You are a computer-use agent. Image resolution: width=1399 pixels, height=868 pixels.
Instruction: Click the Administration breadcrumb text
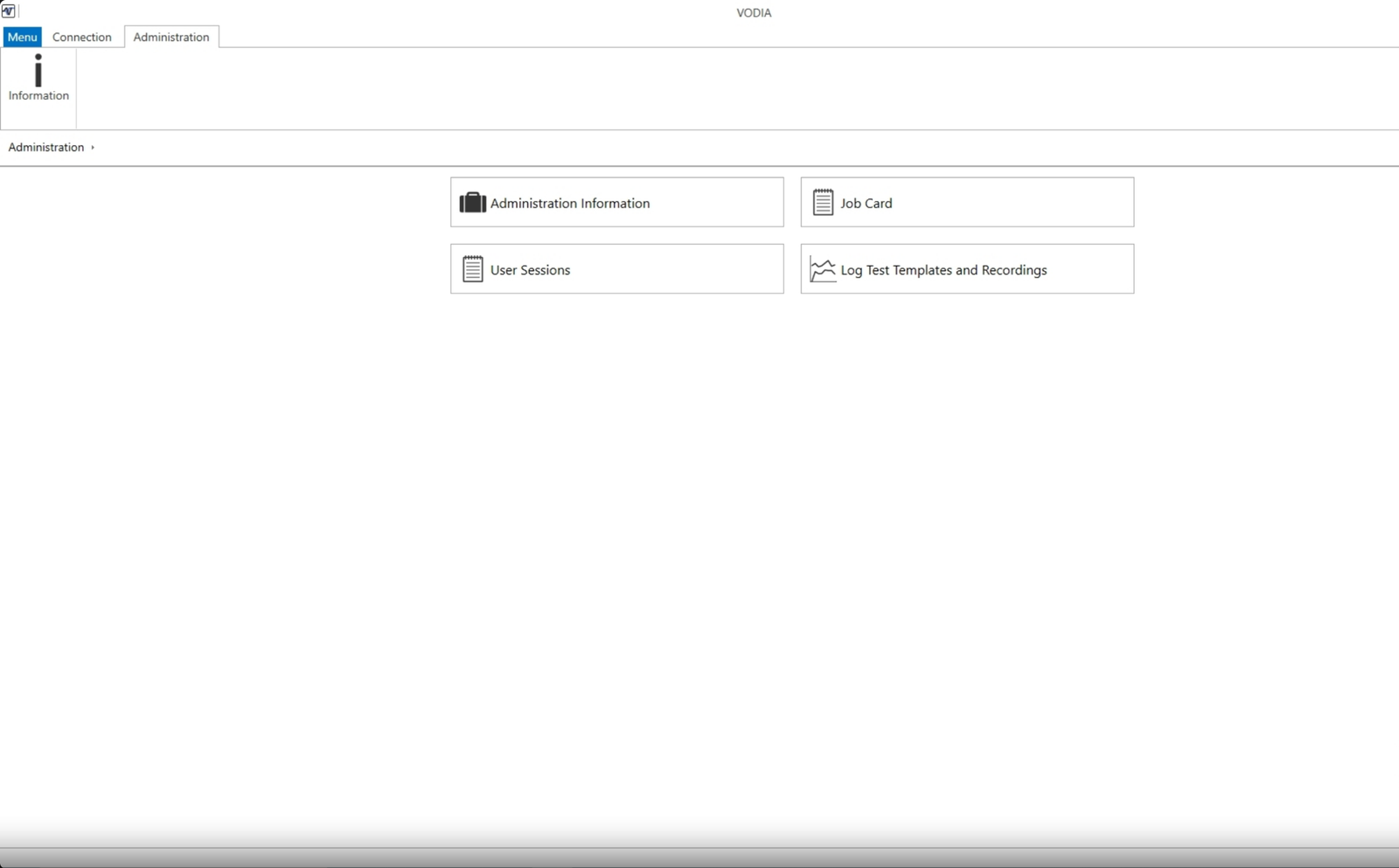[x=46, y=147]
